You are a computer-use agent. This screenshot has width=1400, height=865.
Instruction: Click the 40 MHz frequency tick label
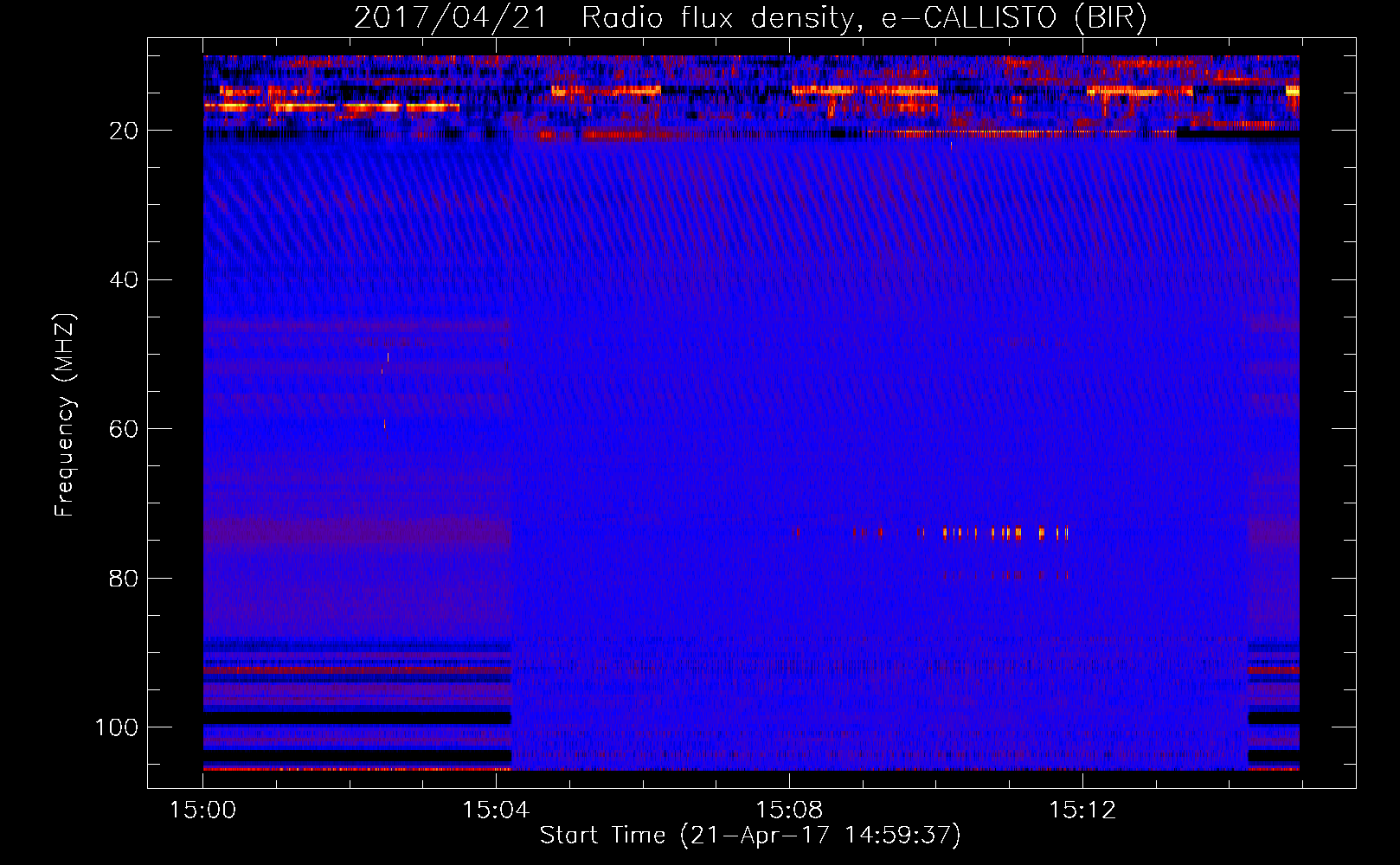point(124,280)
